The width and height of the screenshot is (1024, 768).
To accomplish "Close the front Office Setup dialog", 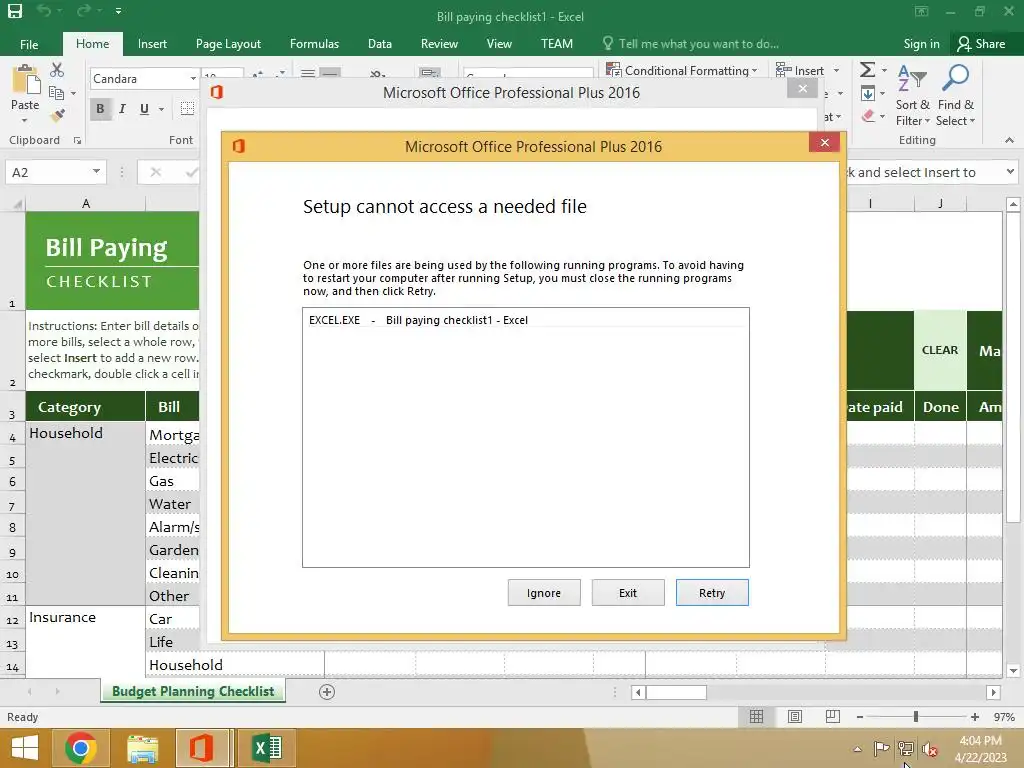I will tap(824, 142).
